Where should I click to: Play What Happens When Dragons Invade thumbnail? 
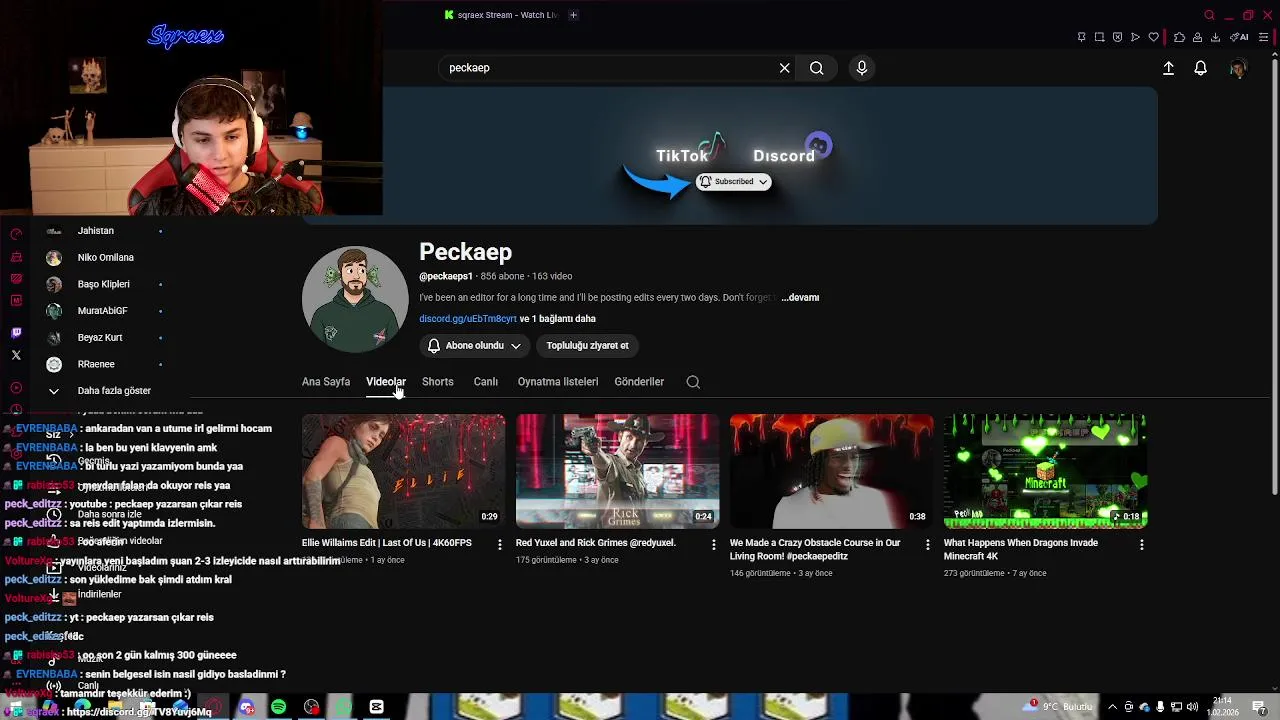coord(1046,471)
